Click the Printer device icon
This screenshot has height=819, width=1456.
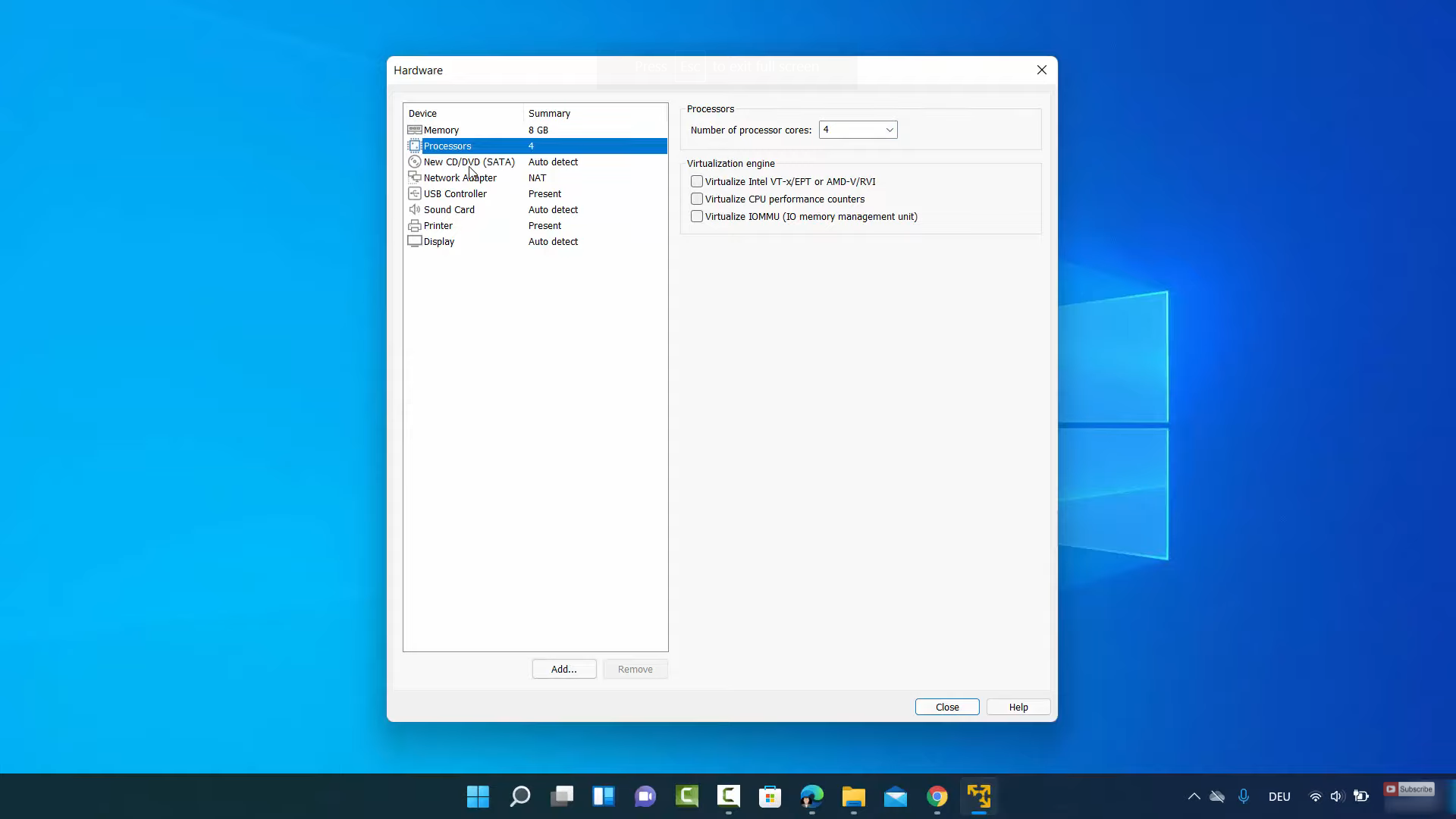pyautogui.click(x=415, y=225)
